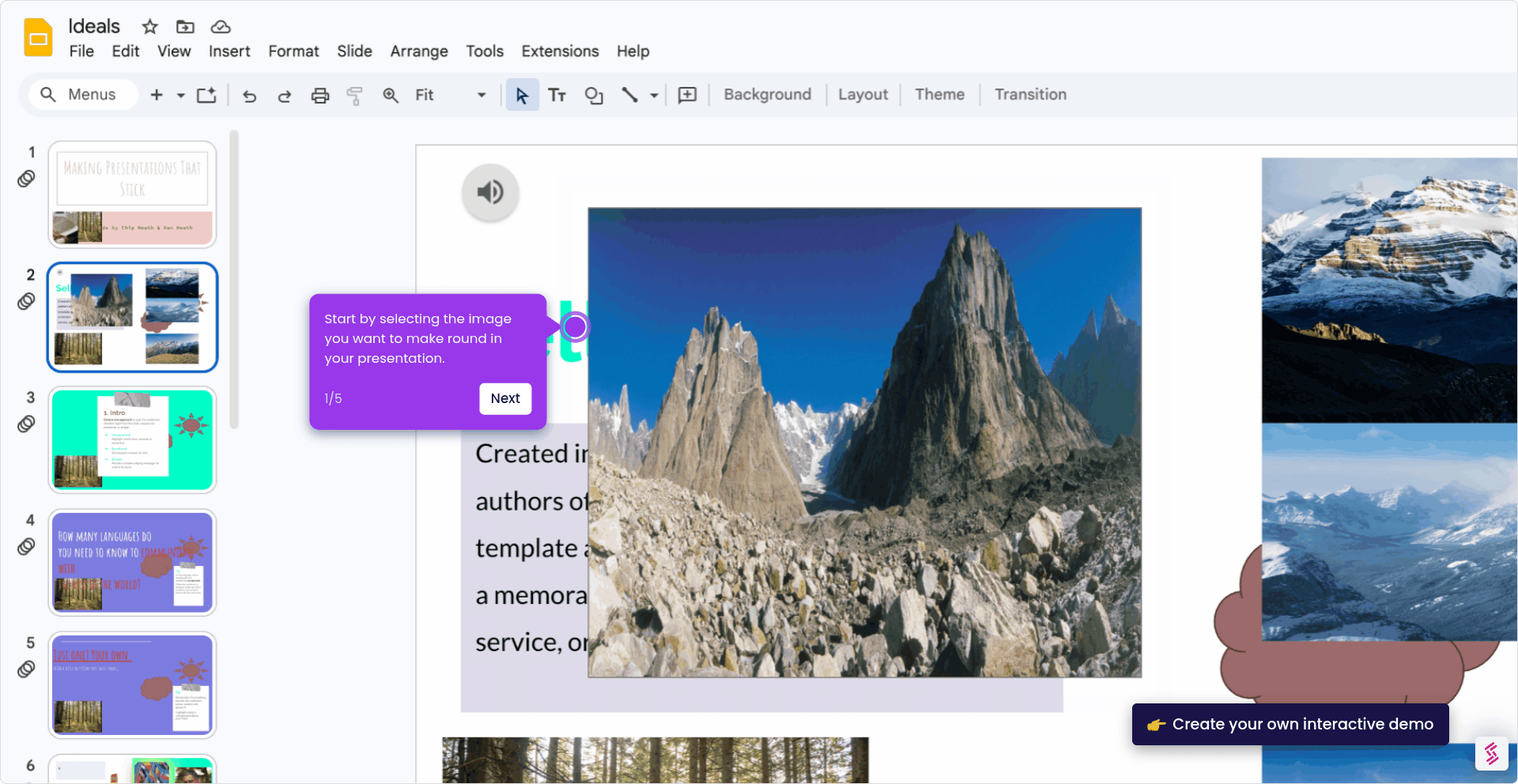Screen dimensions: 1518x784
Task: Add a new slide with plus icon
Action: click(x=157, y=95)
